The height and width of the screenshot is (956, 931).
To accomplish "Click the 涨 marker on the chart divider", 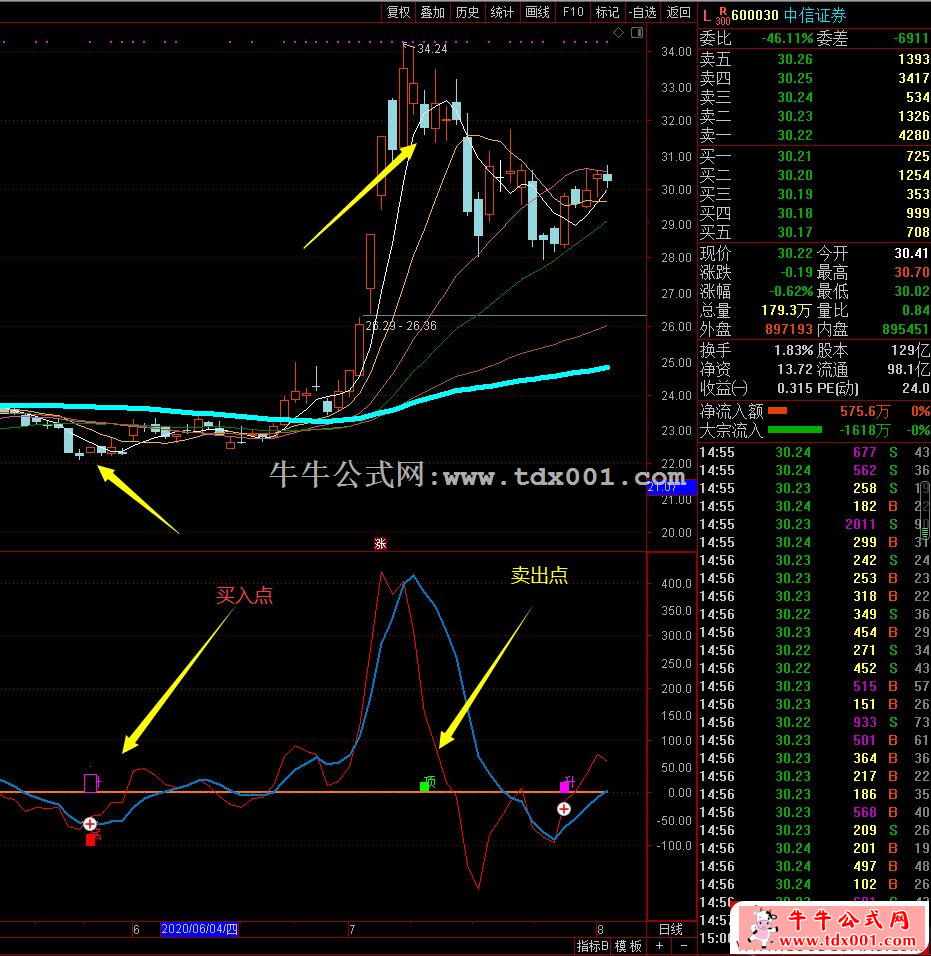I will pos(380,543).
